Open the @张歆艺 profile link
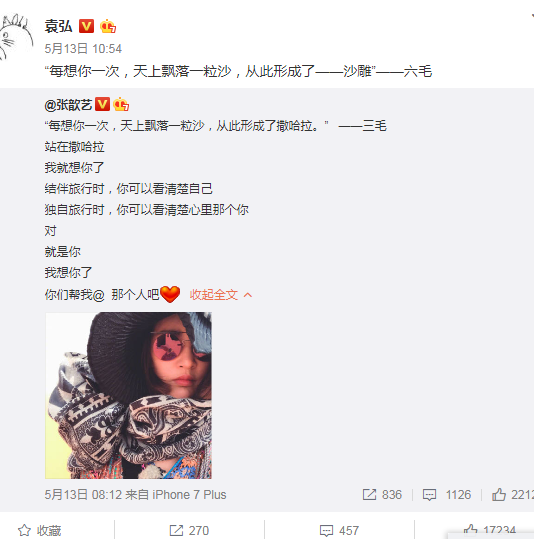The width and height of the screenshot is (534, 539). click(68, 104)
